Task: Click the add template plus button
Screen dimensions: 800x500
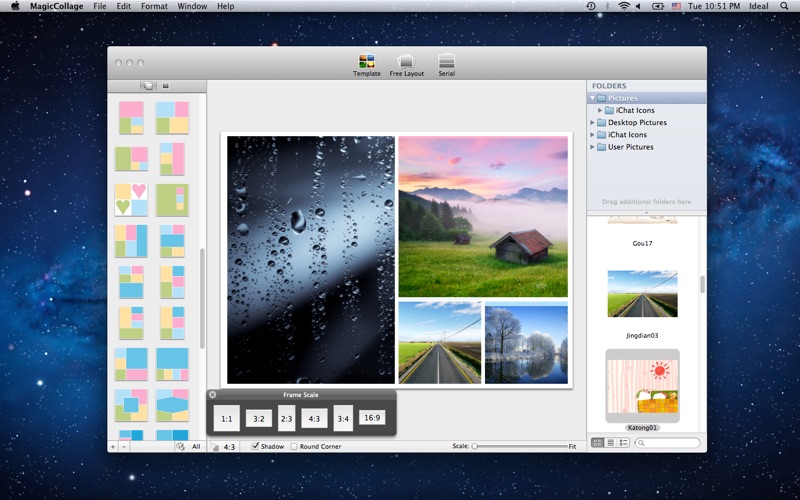Action: [113, 447]
